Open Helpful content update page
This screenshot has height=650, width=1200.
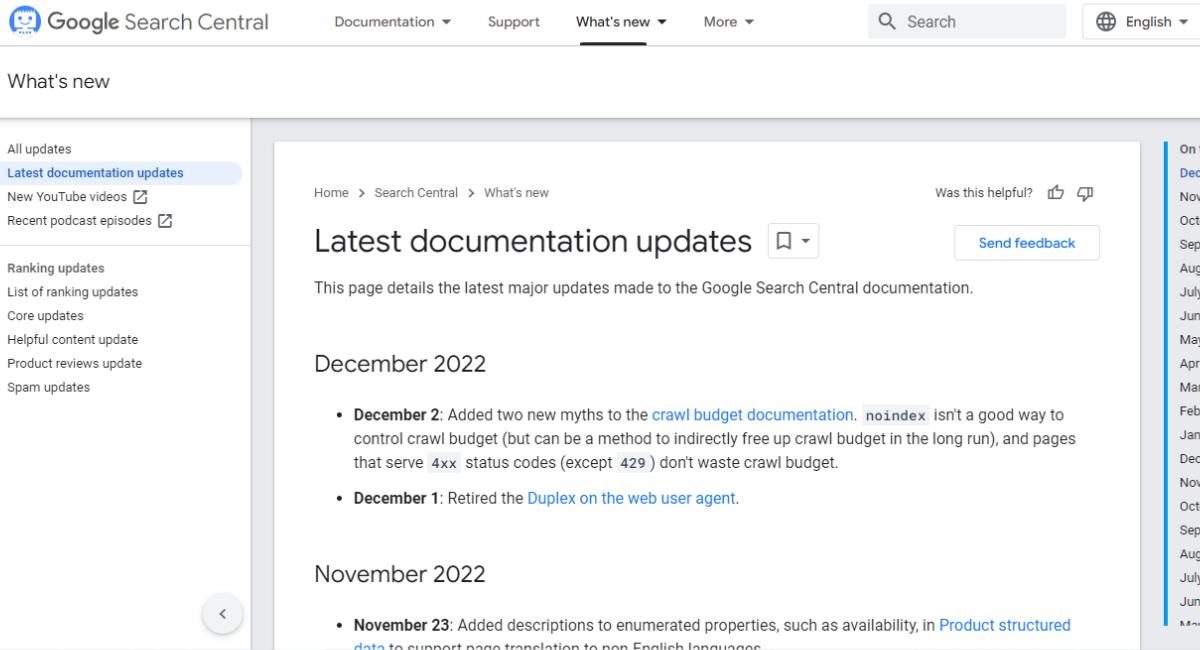click(x=73, y=340)
